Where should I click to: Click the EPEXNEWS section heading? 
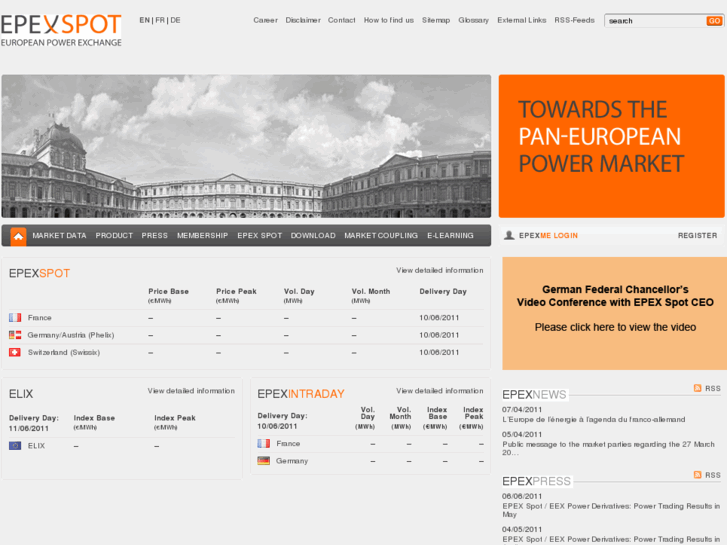pyautogui.click(x=534, y=395)
